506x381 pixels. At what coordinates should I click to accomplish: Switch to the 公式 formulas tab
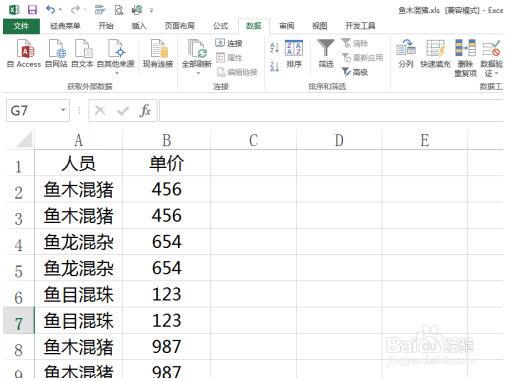[220, 26]
